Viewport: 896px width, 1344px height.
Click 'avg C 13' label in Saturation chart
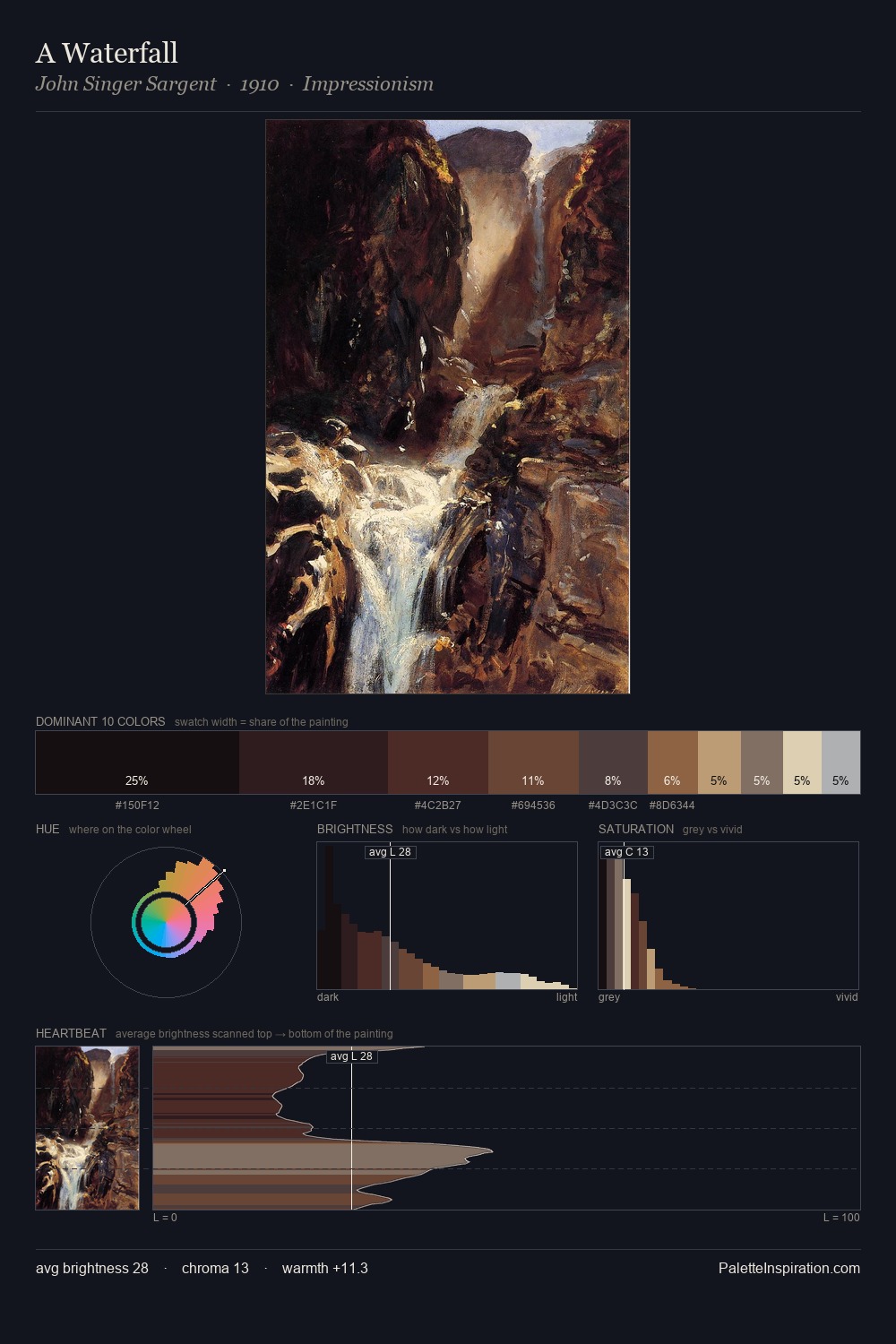626,852
